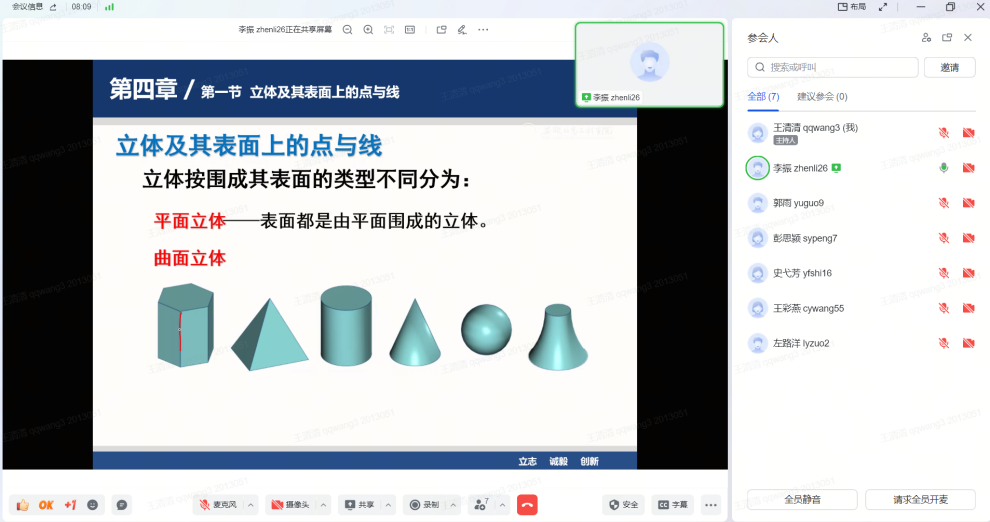Click the annotation pen icon
Viewport: 990px width, 522px height.
pyautogui.click(x=461, y=30)
